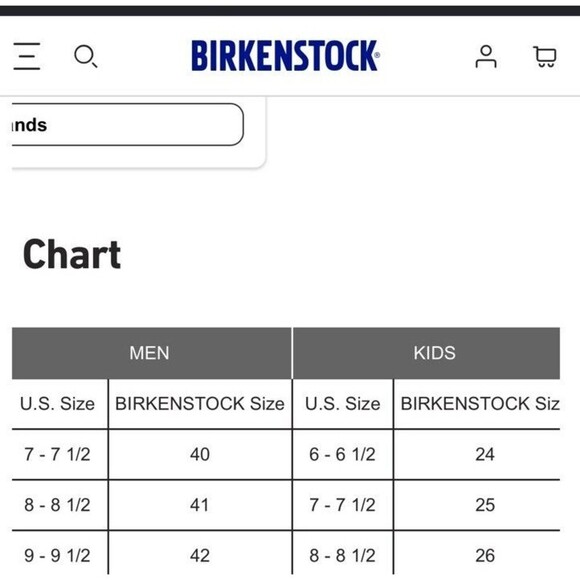Click the BIRKENSTOCK logo

285,55
